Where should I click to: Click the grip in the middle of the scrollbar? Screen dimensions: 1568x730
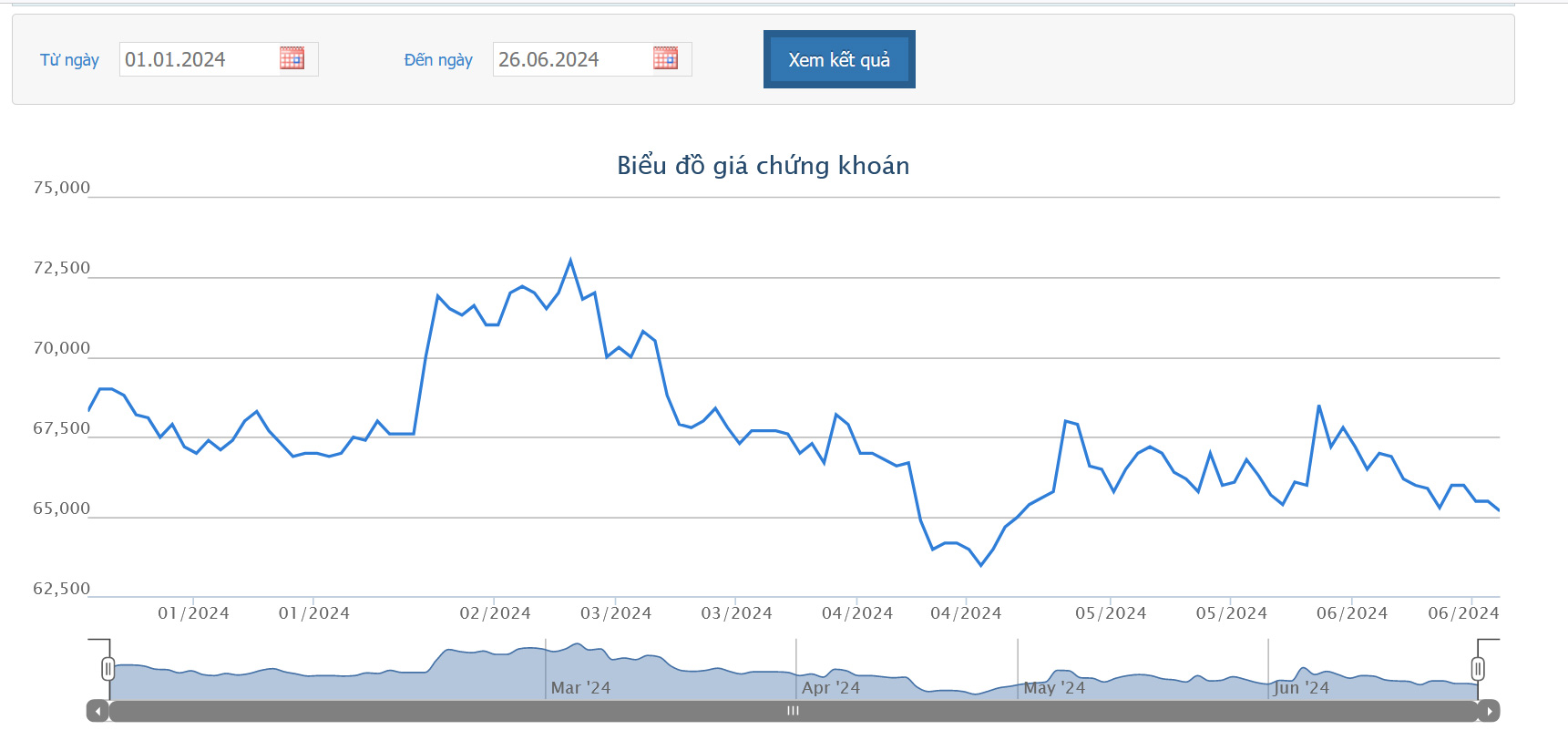coord(793,711)
